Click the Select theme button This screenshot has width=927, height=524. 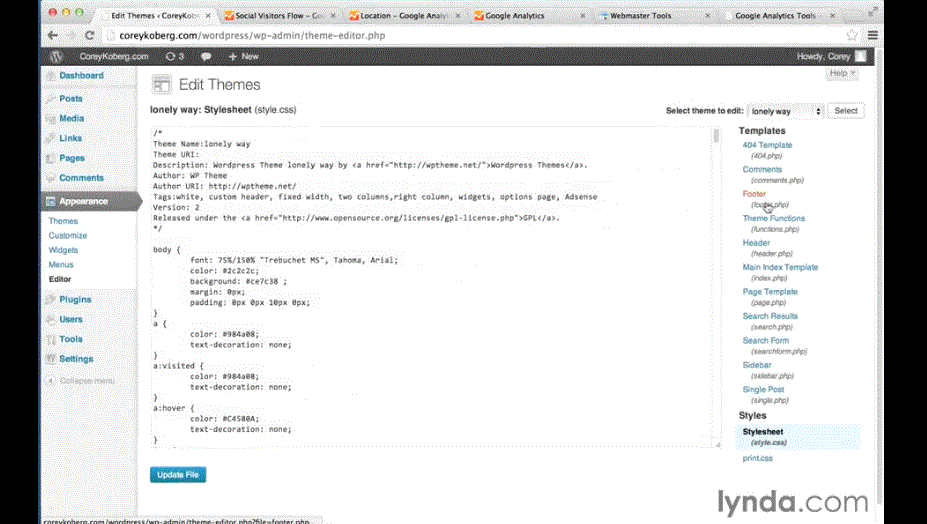pyautogui.click(x=846, y=111)
